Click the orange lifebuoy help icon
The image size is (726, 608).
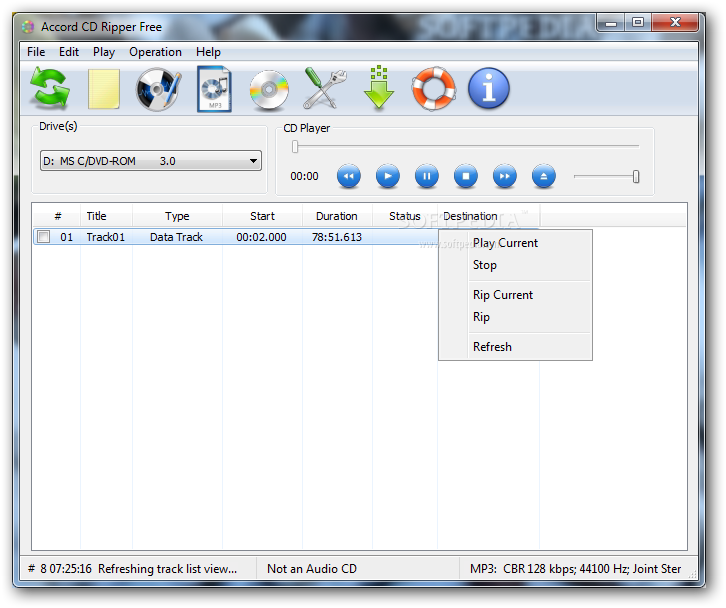tap(434, 88)
